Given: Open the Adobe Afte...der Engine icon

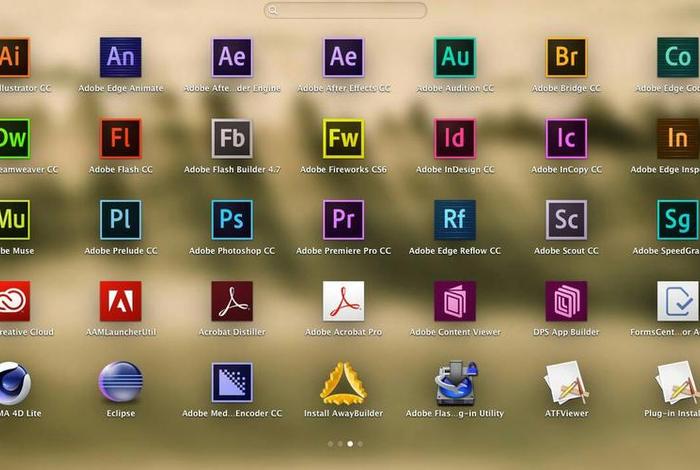Looking at the screenshot, I should pos(232,57).
